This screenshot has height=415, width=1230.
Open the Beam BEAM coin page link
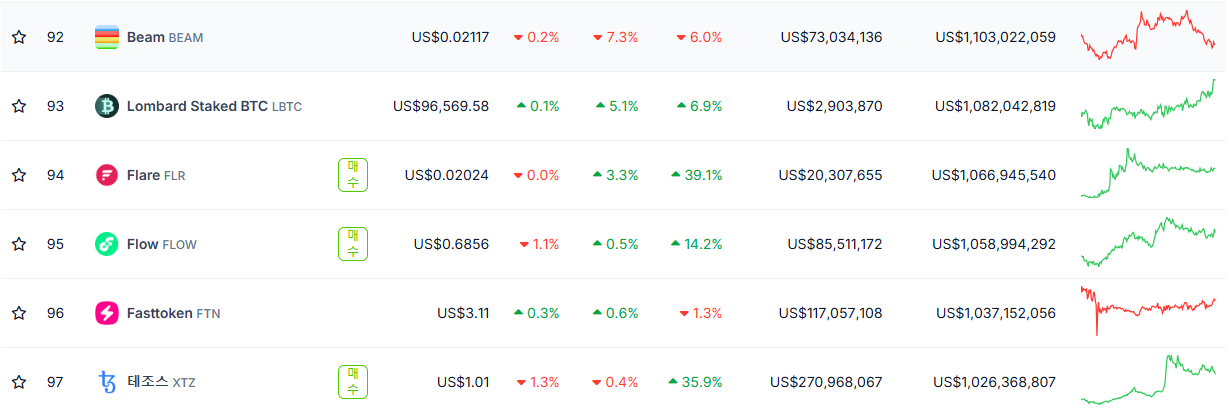165,37
